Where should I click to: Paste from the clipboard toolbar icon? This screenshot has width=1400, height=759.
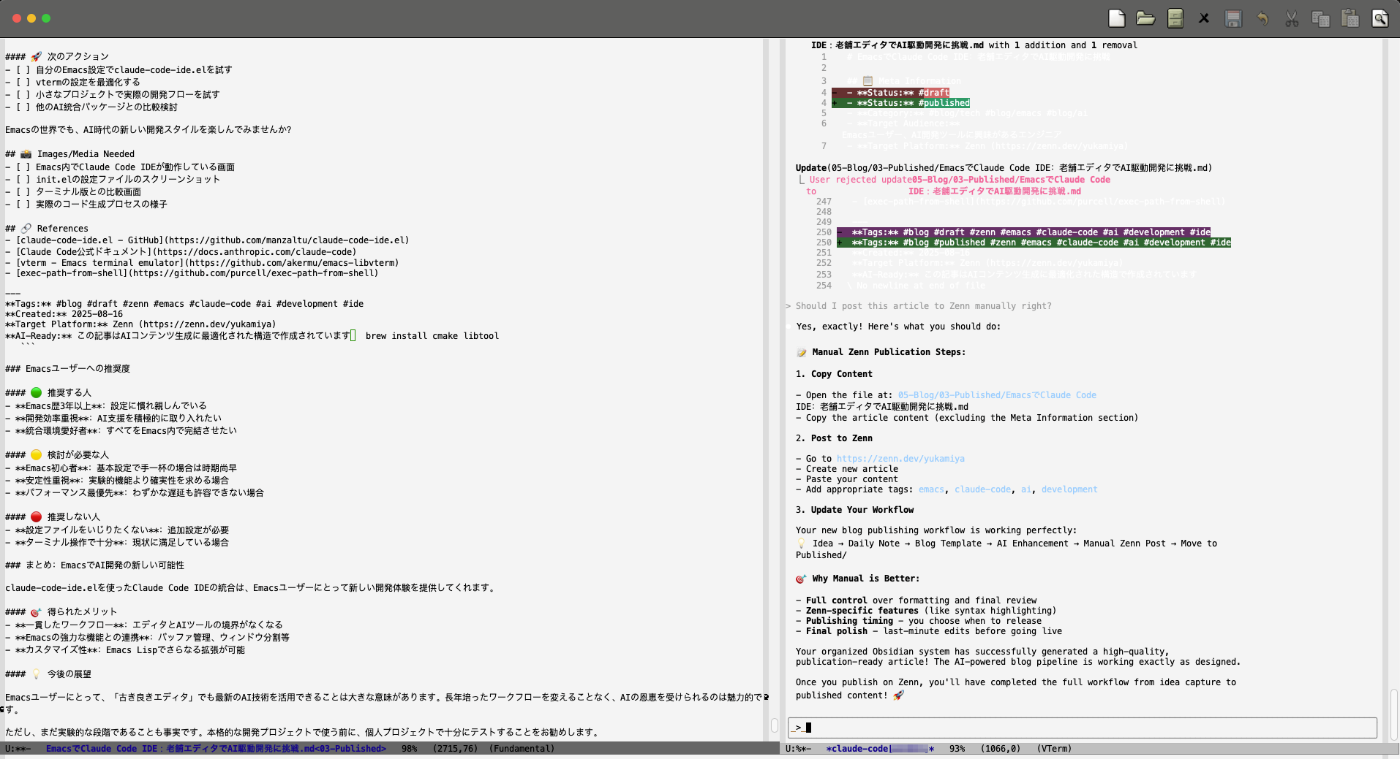pos(1350,18)
